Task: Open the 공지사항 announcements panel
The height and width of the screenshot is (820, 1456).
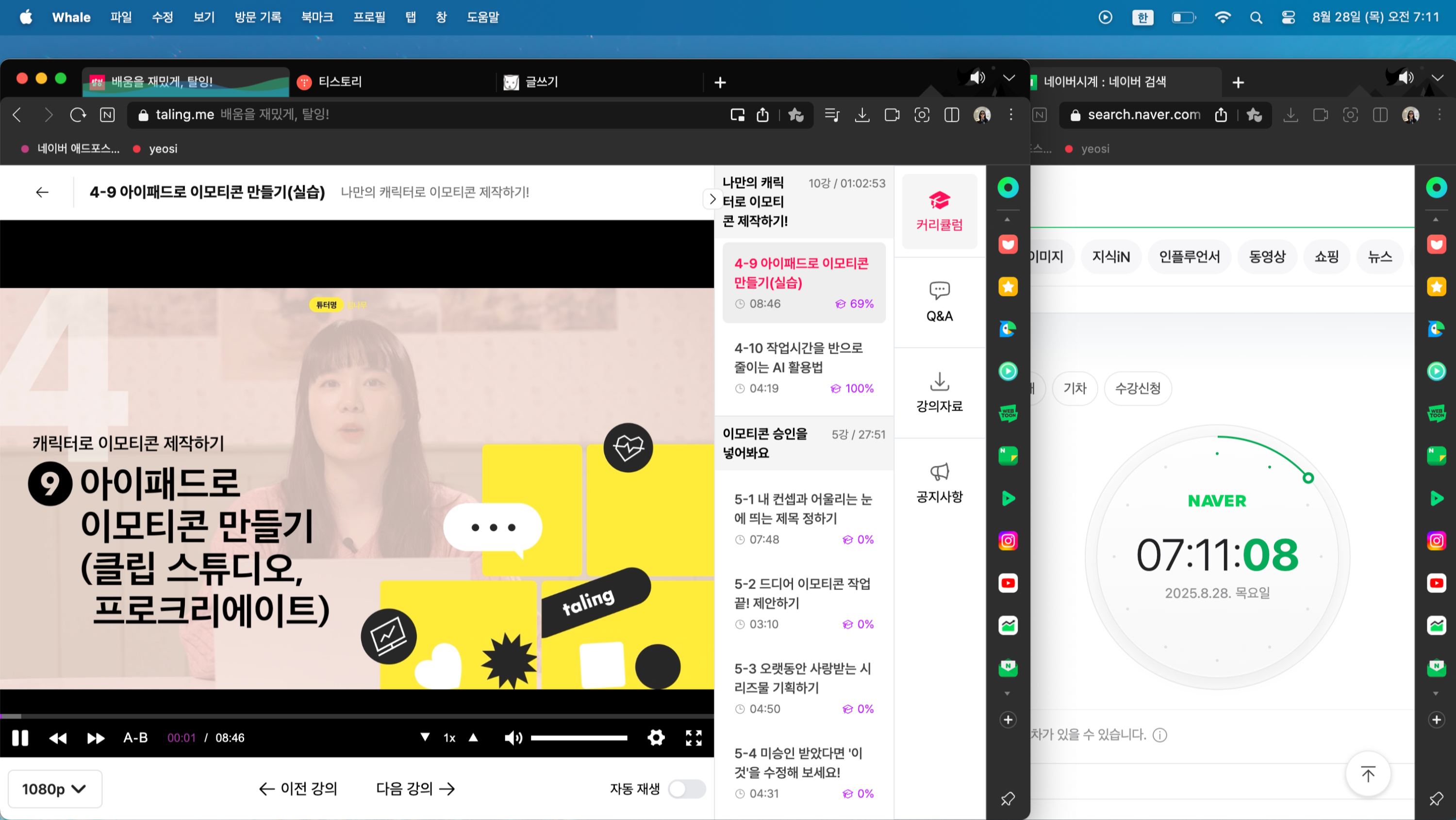Action: (939, 483)
